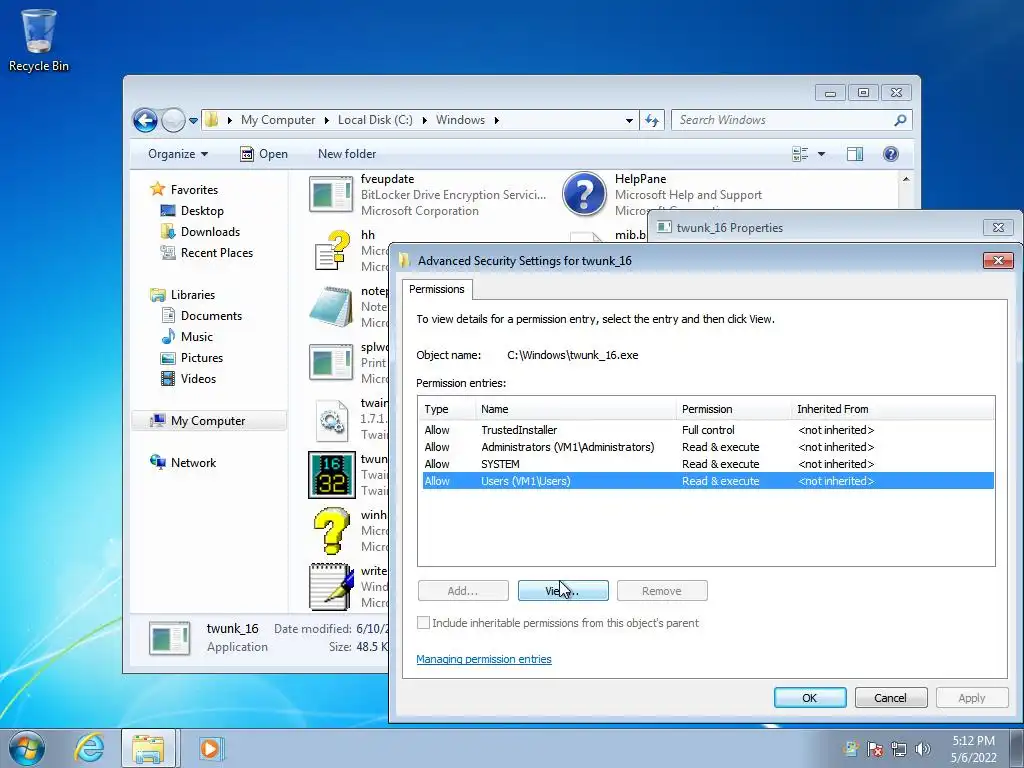This screenshot has height=768, width=1024.
Task: Click Cancel in Advanced Security Settings
Action: (x=890, y=698)
